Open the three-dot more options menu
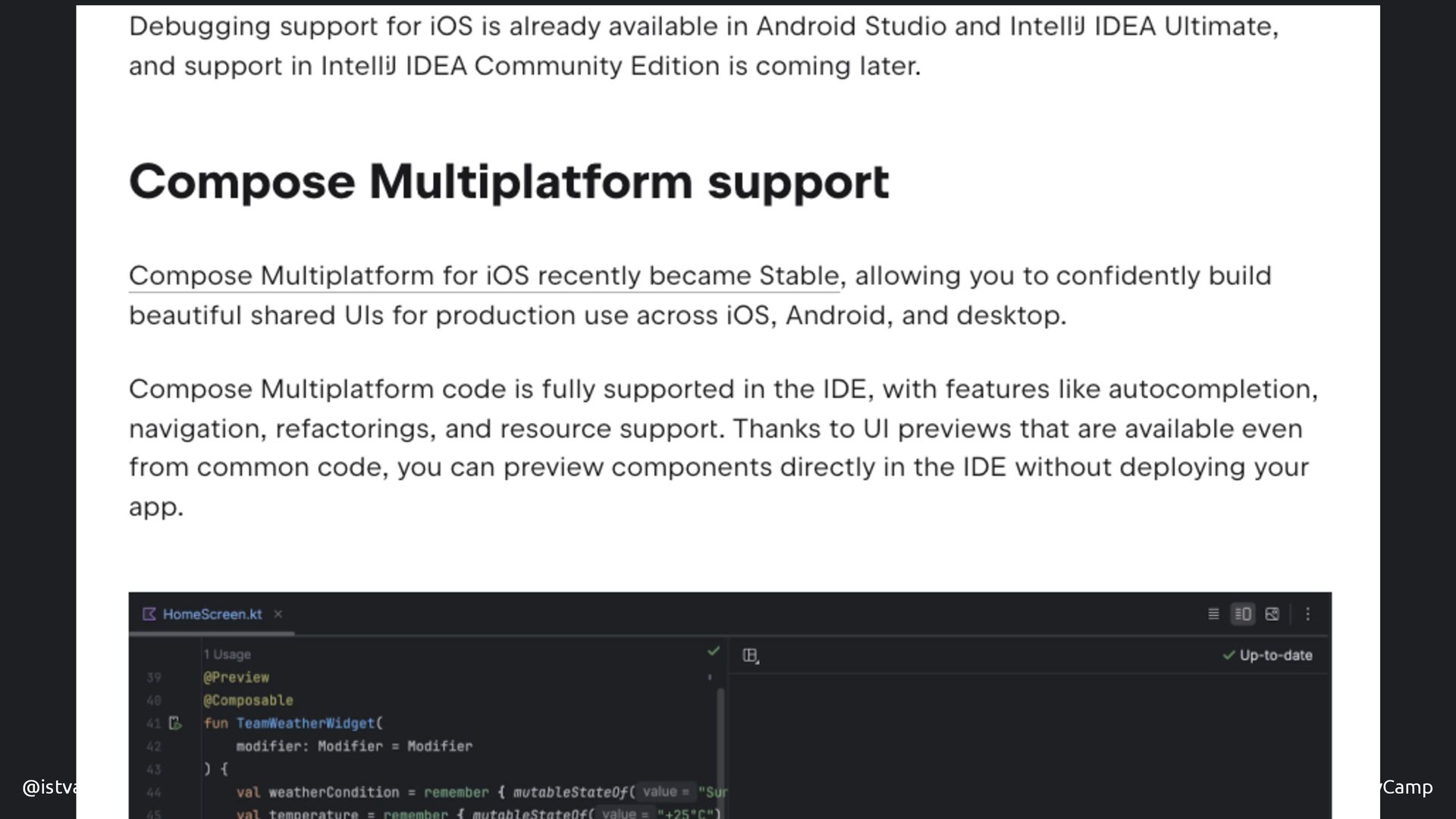This screenshot has width=1456, height=819. tap(1307, 614)
